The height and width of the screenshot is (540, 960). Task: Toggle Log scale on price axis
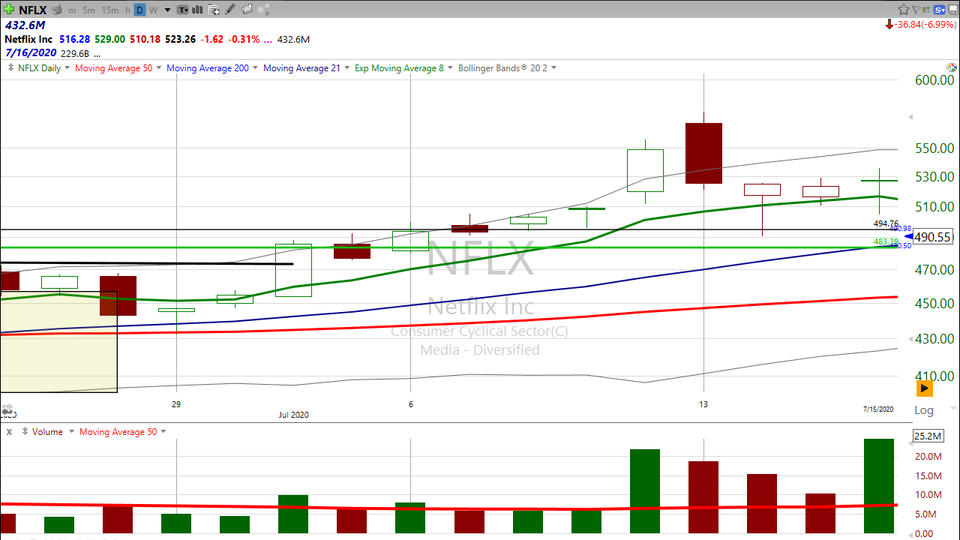tap(923, 410)
